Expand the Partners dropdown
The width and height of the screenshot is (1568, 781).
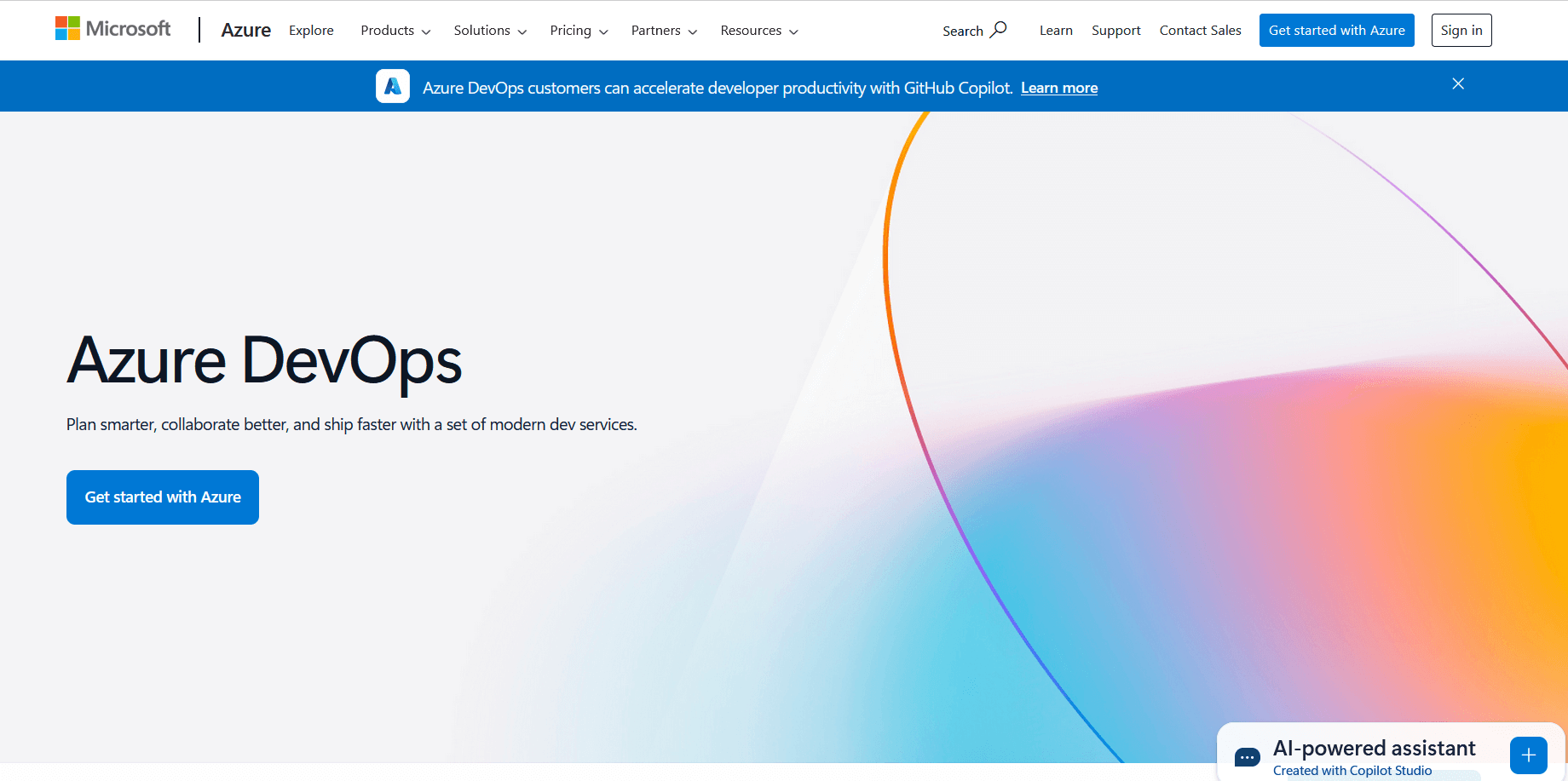click(x=664, y=30)
